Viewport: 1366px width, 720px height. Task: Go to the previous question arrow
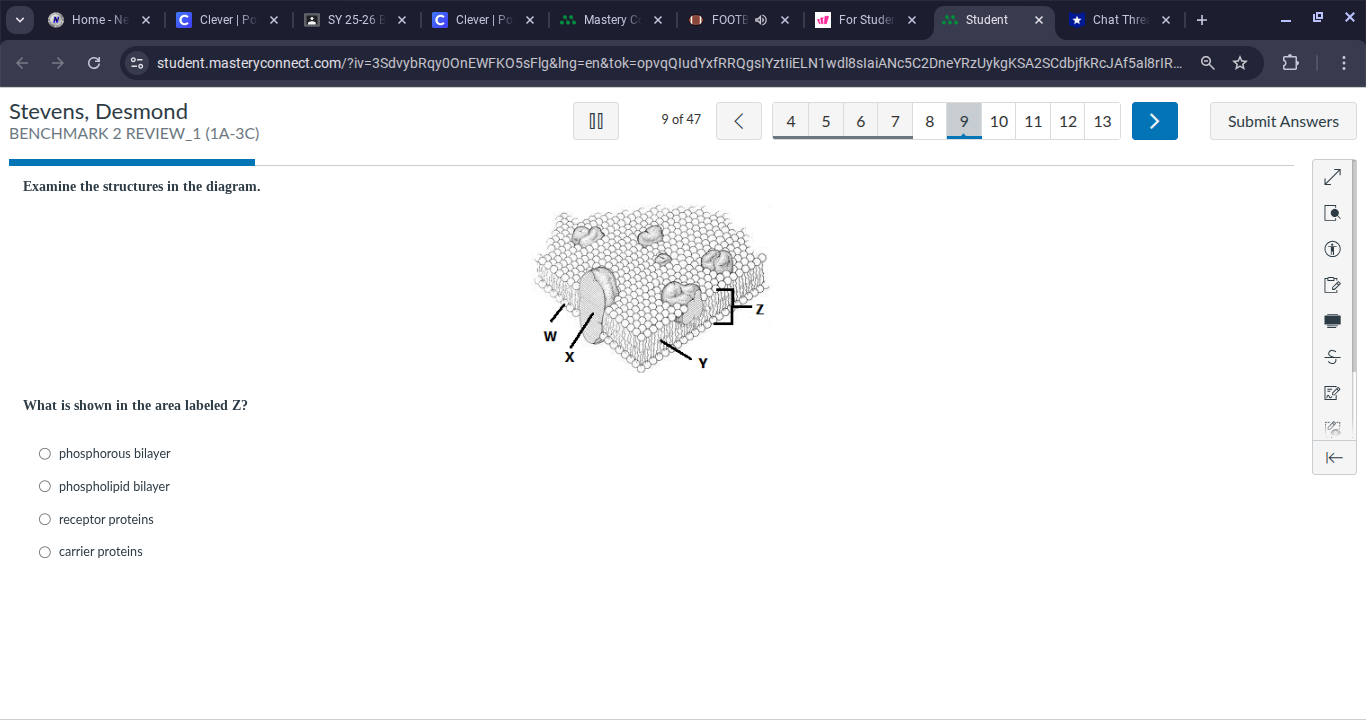[739, 121]
